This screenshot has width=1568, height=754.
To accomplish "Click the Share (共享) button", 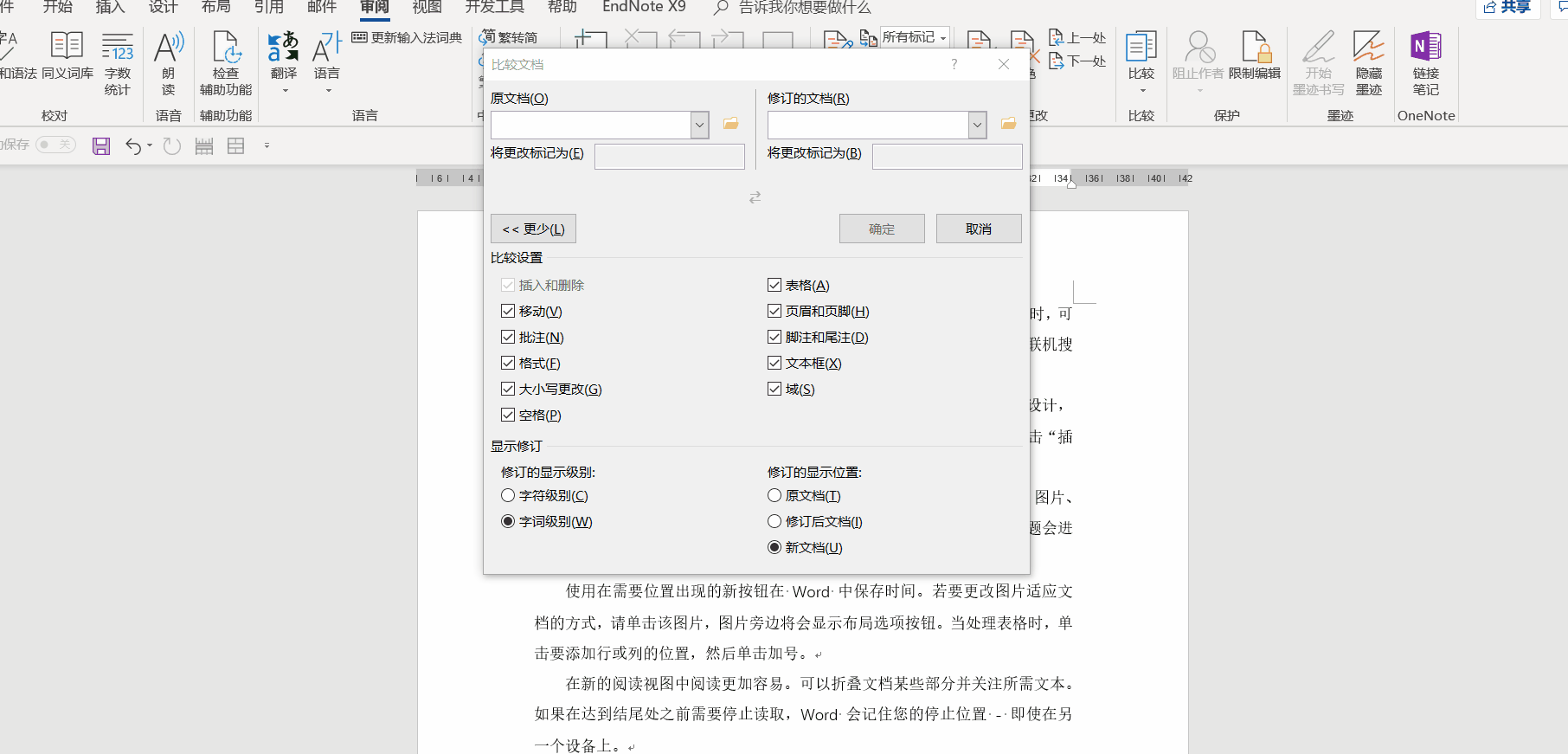I will (1507, 8).
